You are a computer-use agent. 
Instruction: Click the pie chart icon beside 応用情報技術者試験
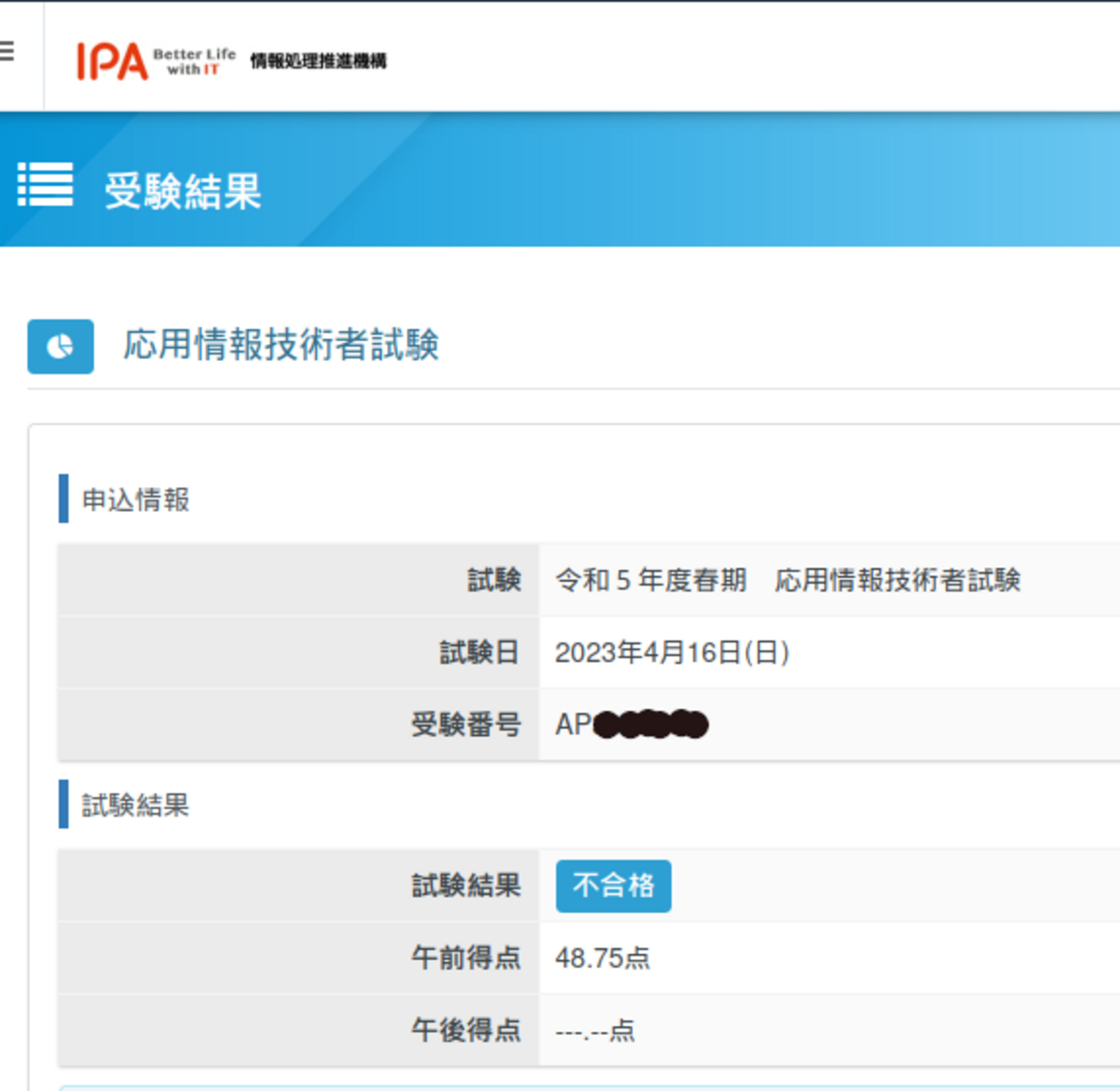click(60, 346)
